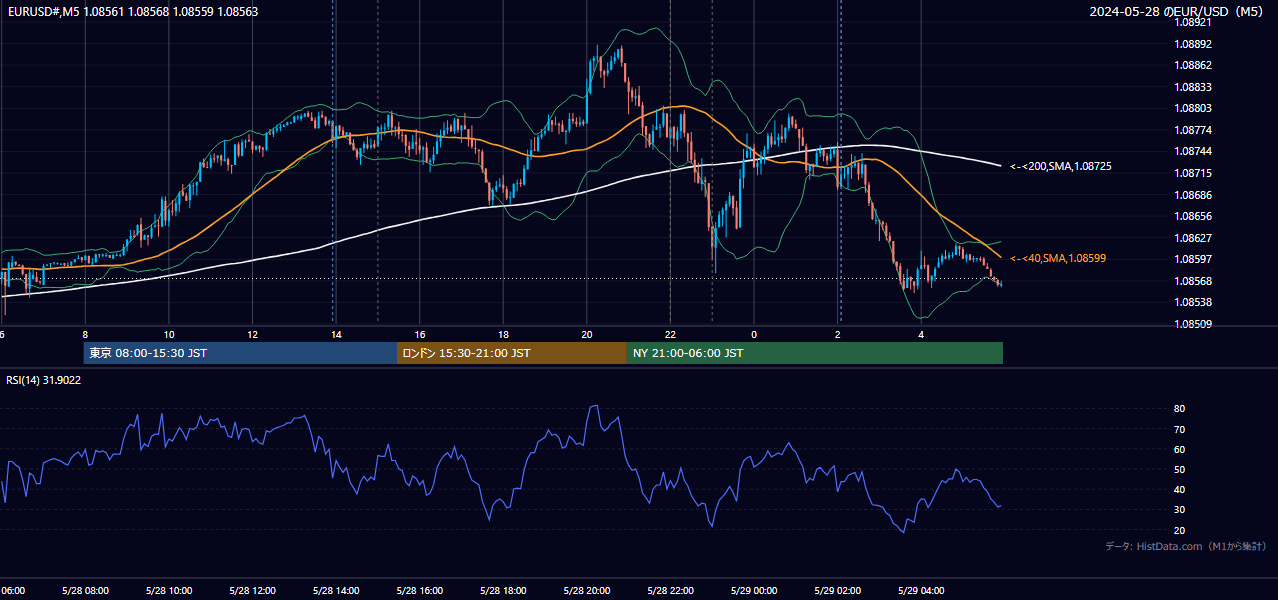Click hour tick 12 under the price chart
This screenshot has width=1278, height=600.
[252, 335]
